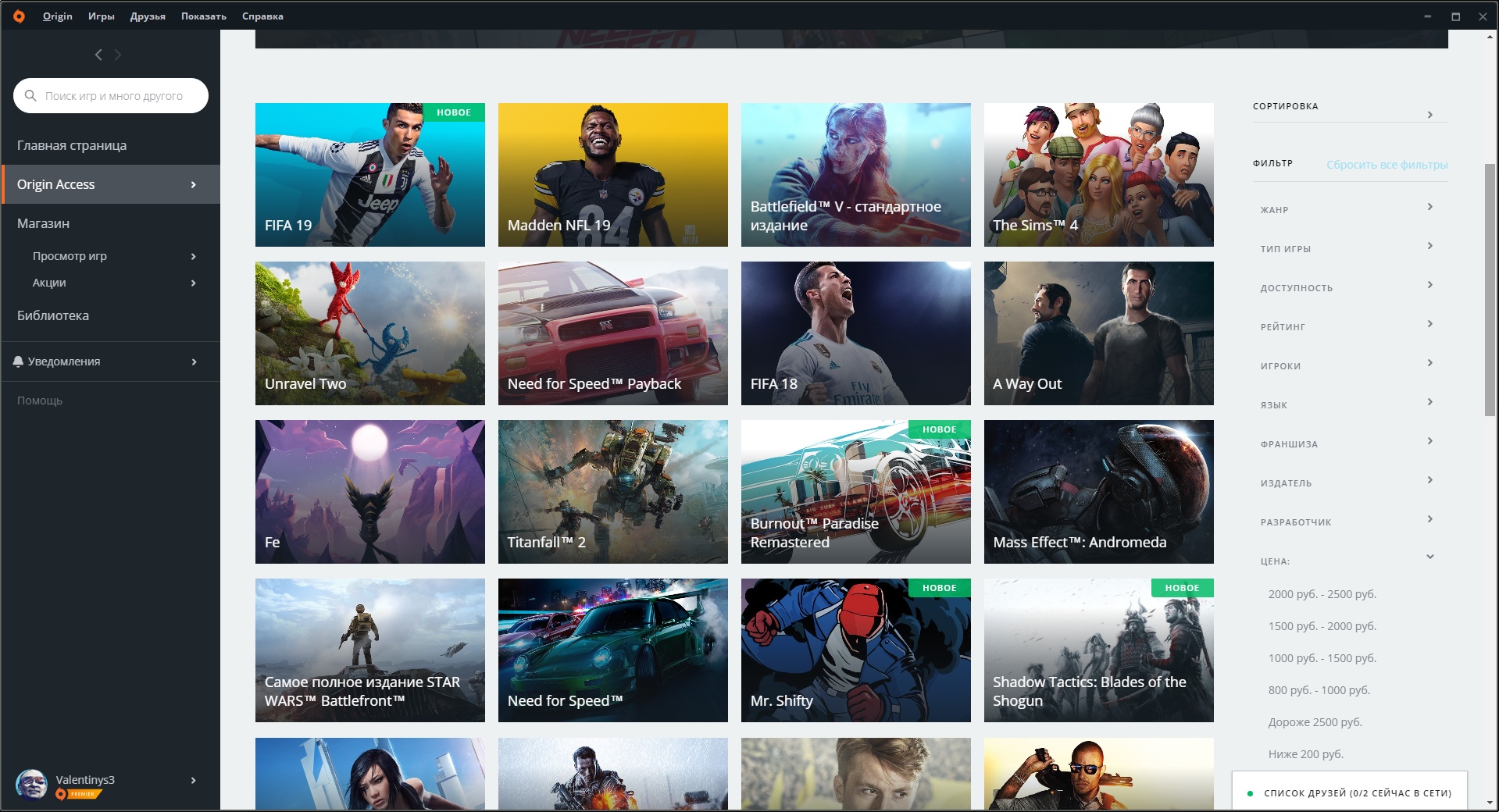Filter by 1500 руб. - 2000 руб.

click(1322, 626)
